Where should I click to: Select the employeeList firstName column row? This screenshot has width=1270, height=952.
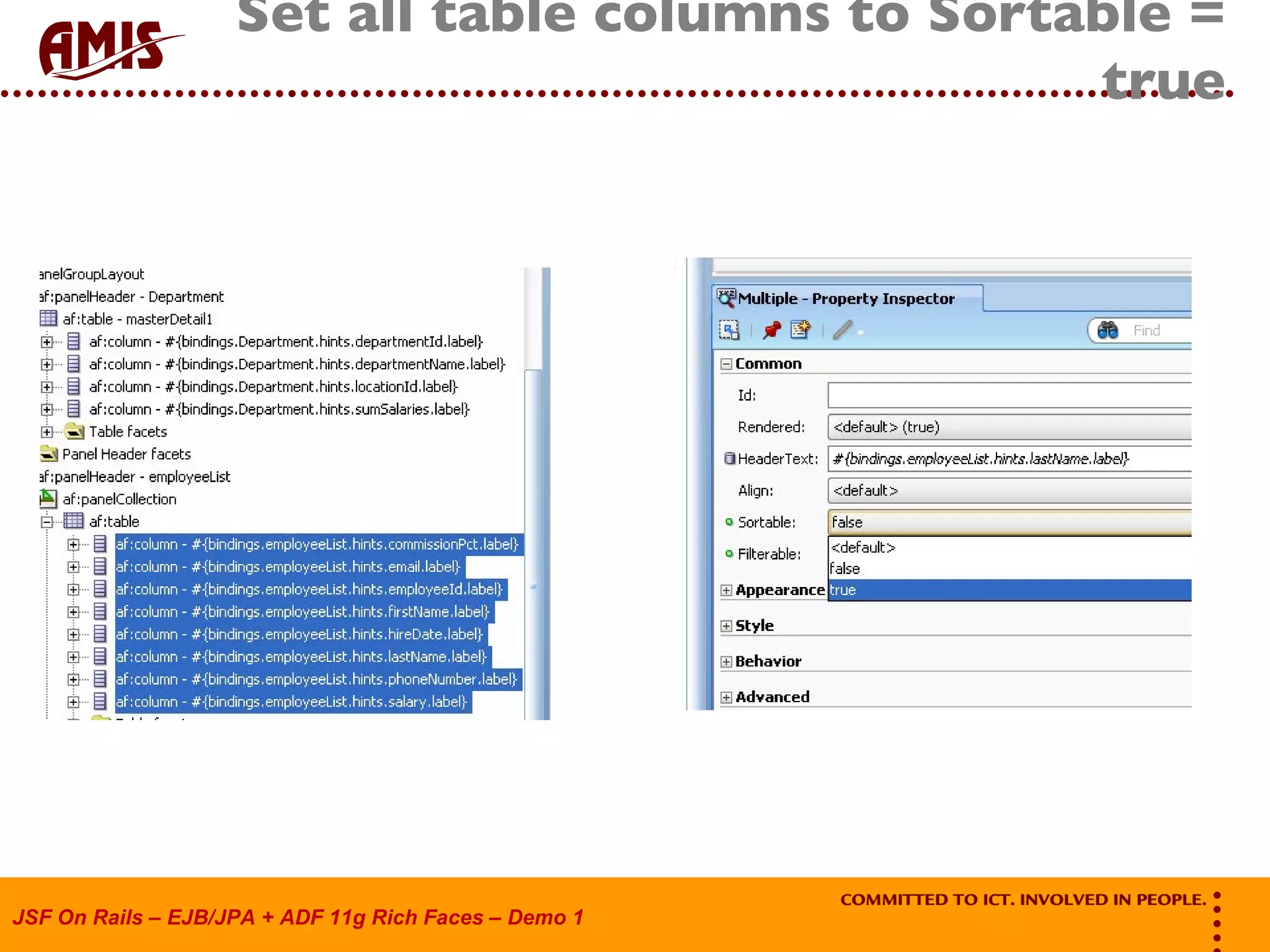[x=304, y=611]
